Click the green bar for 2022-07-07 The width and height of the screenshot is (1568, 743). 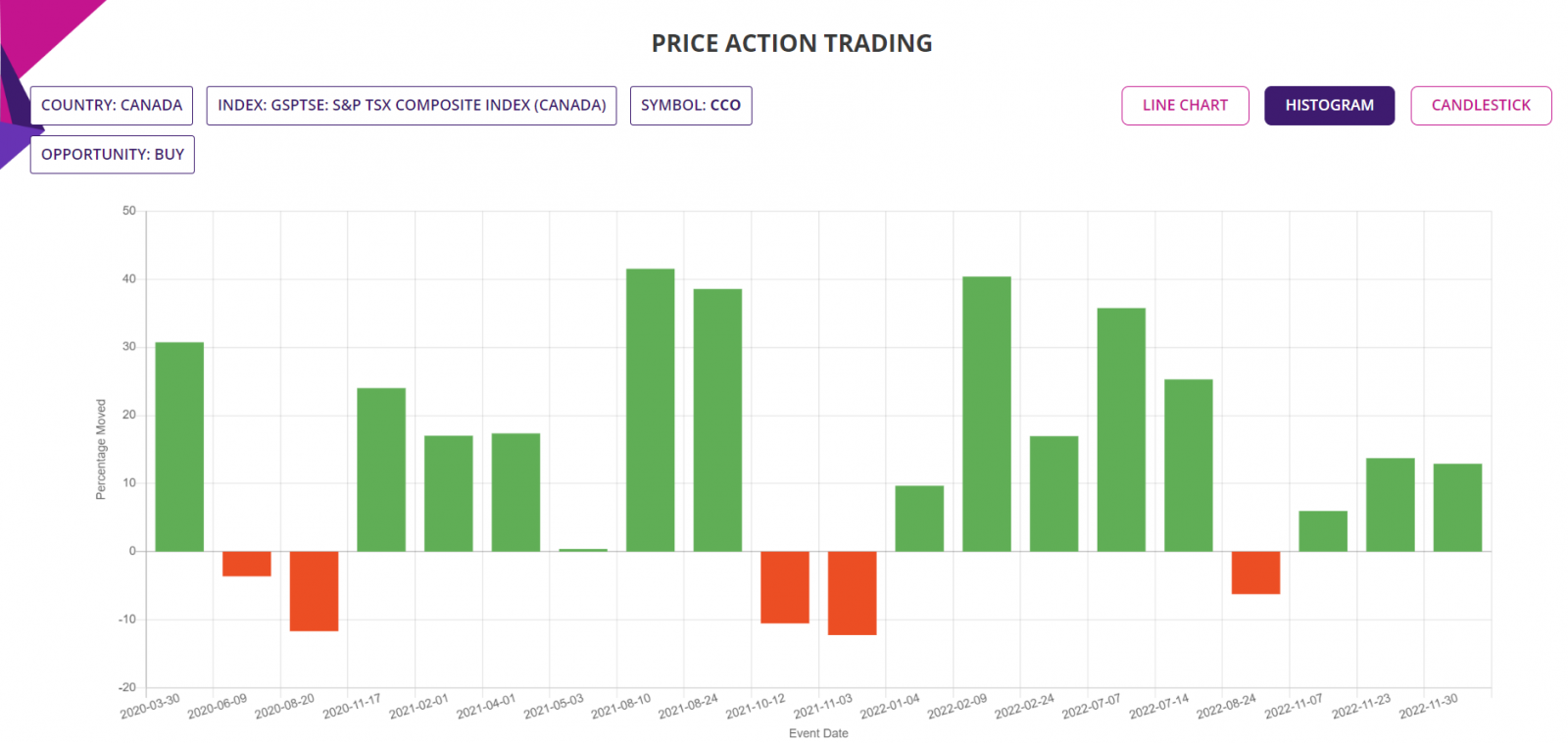1121,429
